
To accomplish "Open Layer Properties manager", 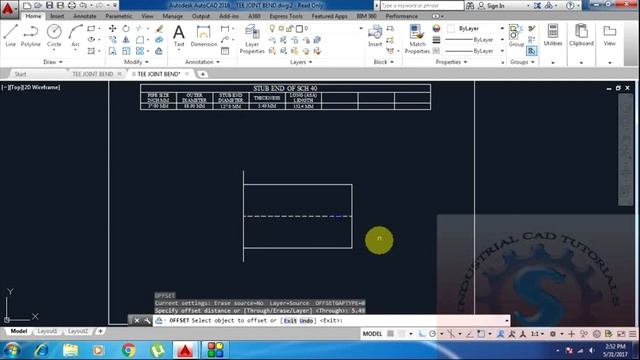I will point(252,39).
